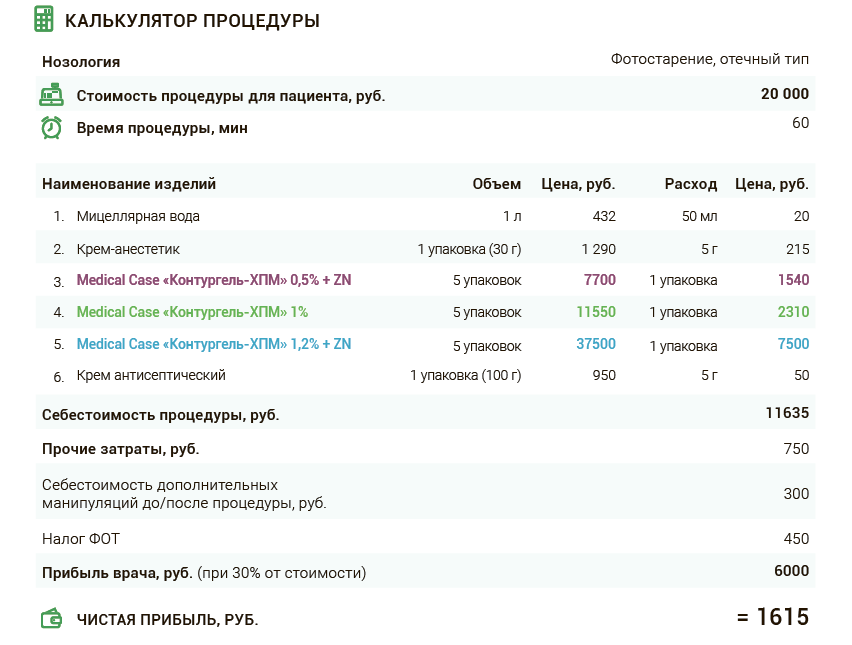Click the anesthetic cream cost 215
Image resolution: width=852 pixels, height=645 pixels.
pyautogui.click(x=797, y=249)
